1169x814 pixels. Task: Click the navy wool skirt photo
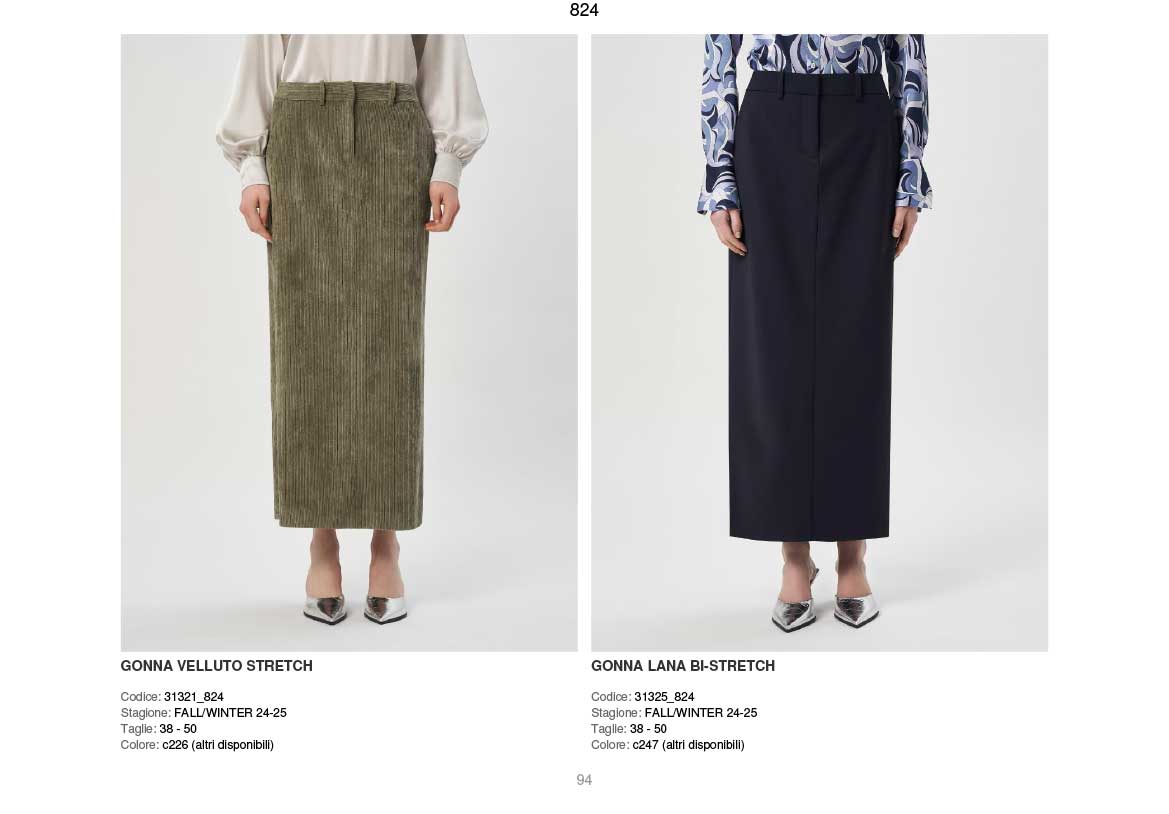tap(819, 342)
